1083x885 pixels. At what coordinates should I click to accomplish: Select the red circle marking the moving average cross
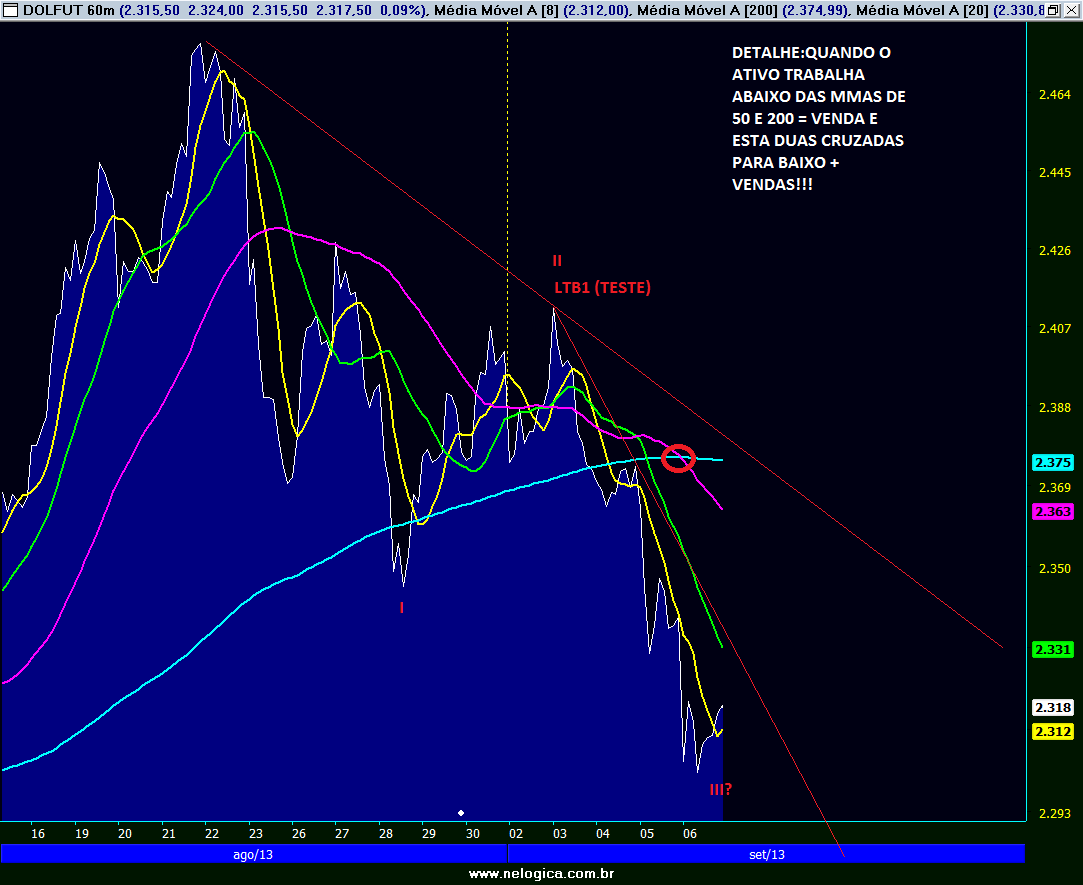678,458
